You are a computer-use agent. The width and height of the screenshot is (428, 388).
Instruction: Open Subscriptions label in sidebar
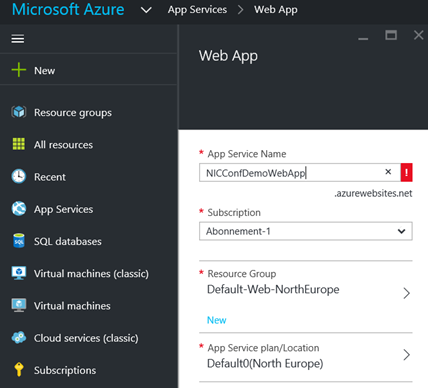click(x=65, y=370)
